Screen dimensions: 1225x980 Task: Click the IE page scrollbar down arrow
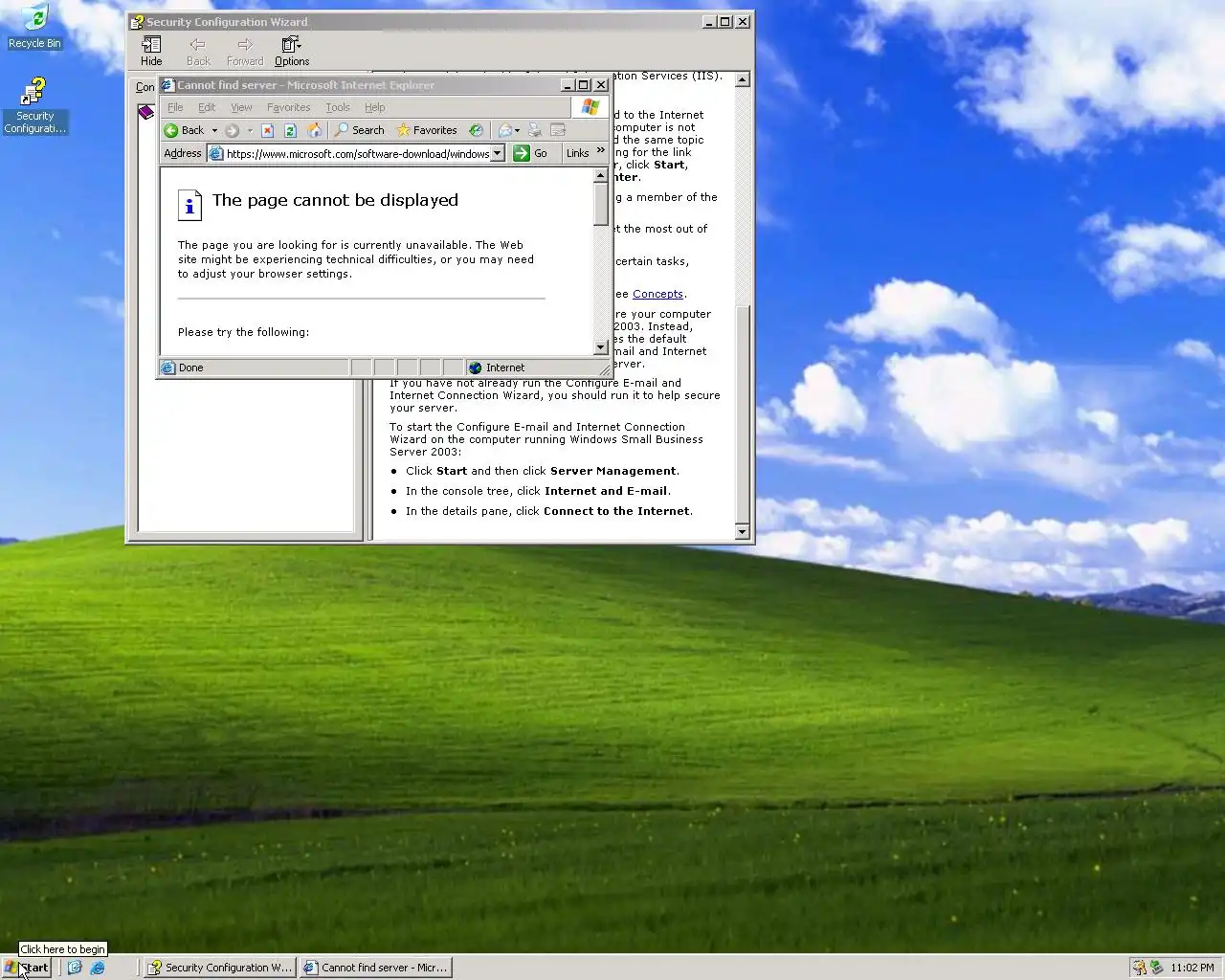click(x=601, y=347)
